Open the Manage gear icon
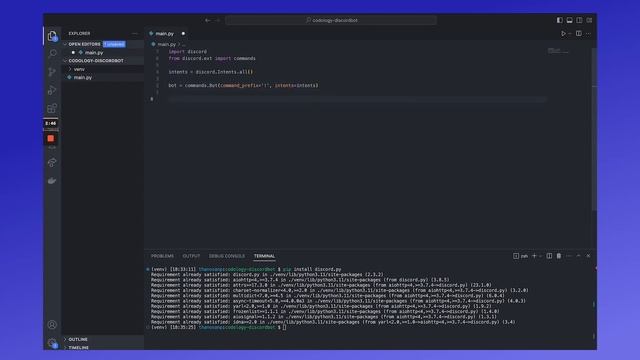This screenshot has height=360, width=640. click(x=52, y=342)
